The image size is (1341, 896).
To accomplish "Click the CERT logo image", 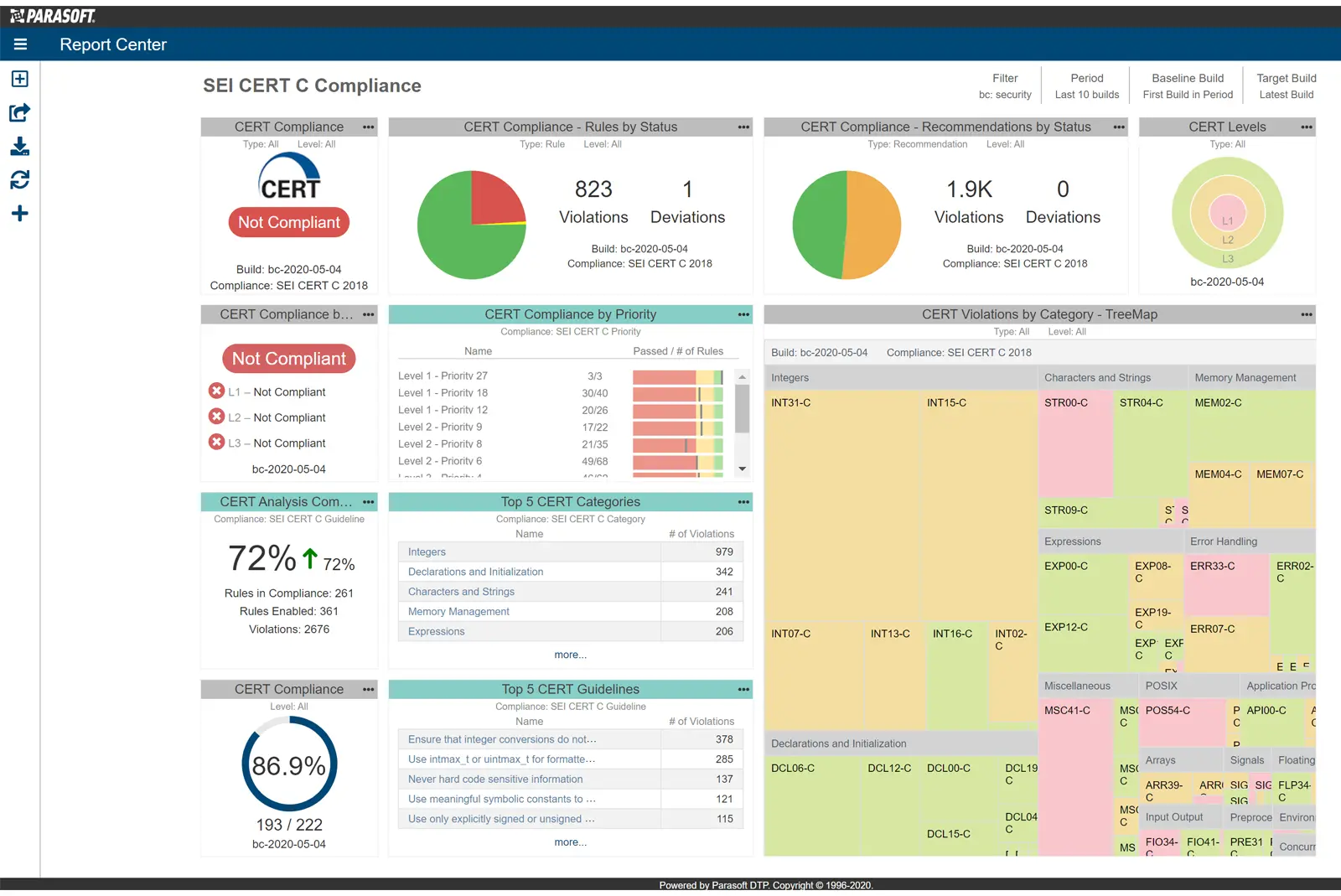I will click(289, 177).
